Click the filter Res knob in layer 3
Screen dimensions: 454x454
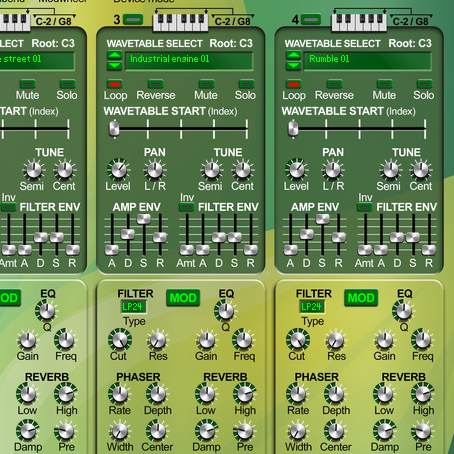pyautogui.click(x=158, y=340)
